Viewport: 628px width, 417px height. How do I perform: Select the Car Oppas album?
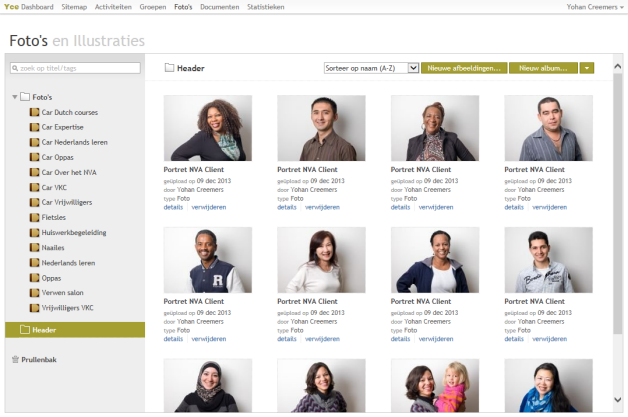point(58,157)
